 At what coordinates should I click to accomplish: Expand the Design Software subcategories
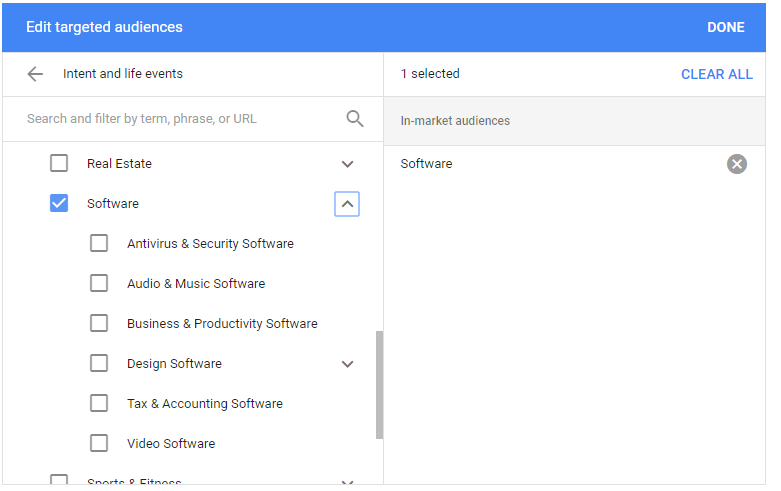pyautogui.click(x=347, y=364)
